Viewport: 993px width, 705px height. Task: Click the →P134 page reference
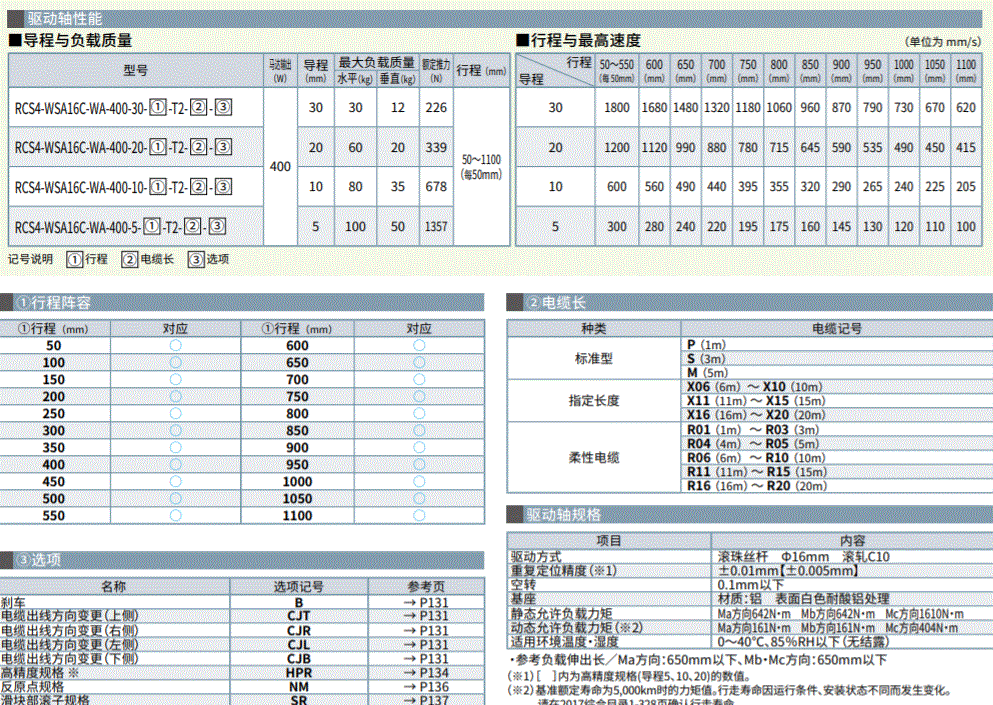pyautogui.click(x=426, y=673)
